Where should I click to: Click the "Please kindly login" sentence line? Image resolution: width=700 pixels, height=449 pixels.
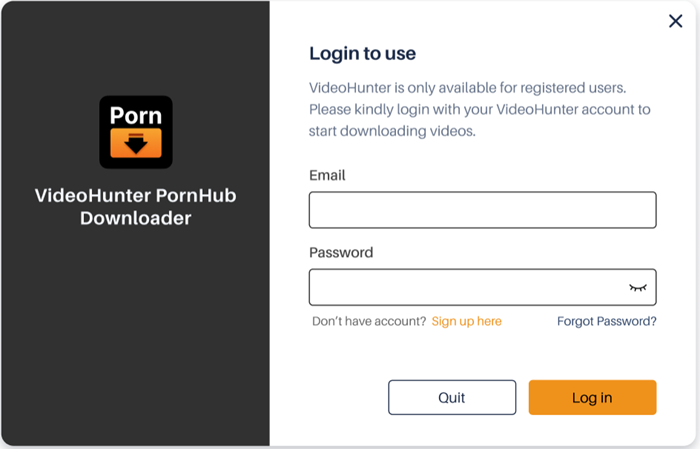(480, 109)
